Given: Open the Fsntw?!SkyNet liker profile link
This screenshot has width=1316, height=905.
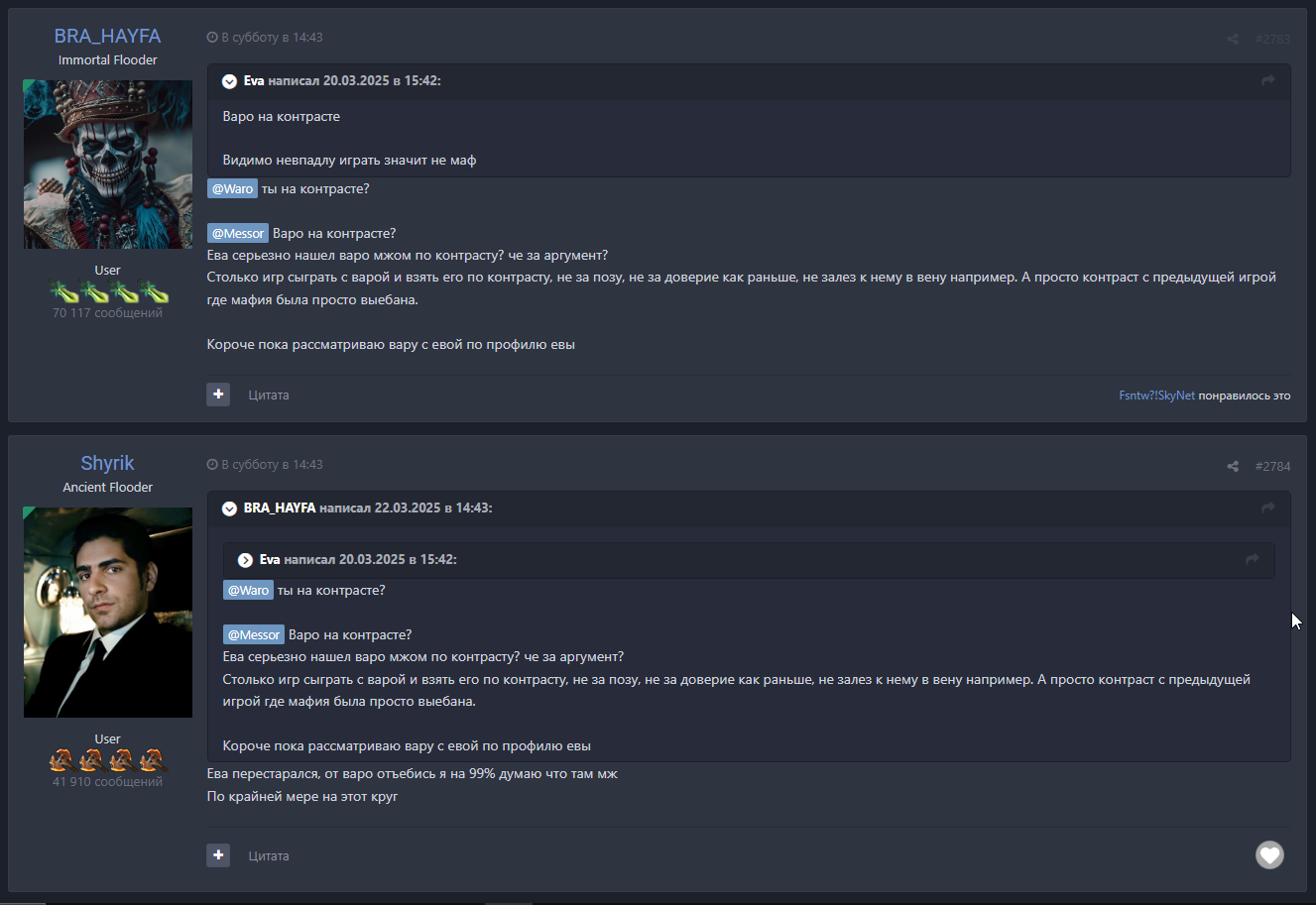Looking at the screenshot, I should 1156,396.
